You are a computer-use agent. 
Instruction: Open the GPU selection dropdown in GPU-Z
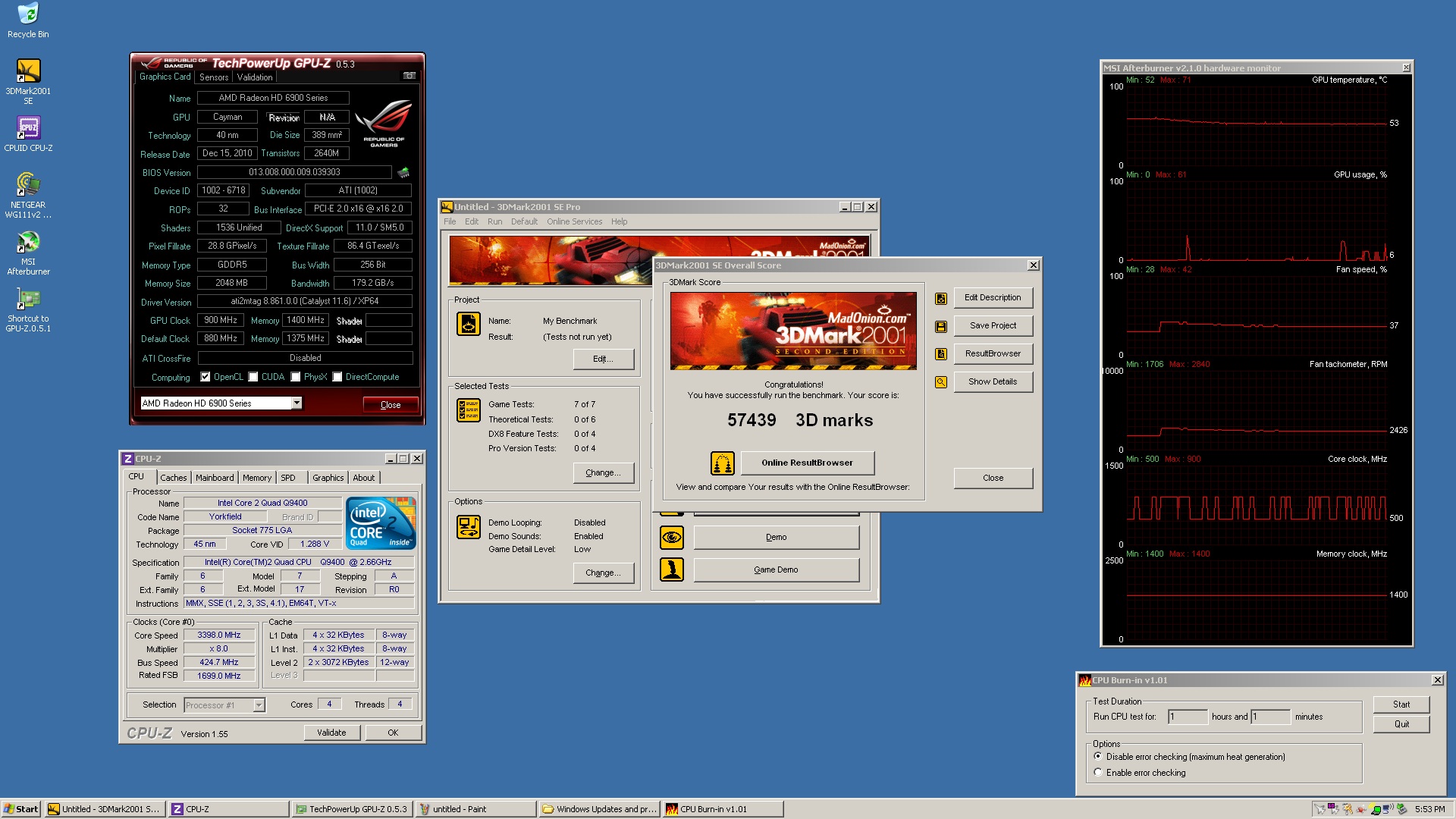coord(297,403)
